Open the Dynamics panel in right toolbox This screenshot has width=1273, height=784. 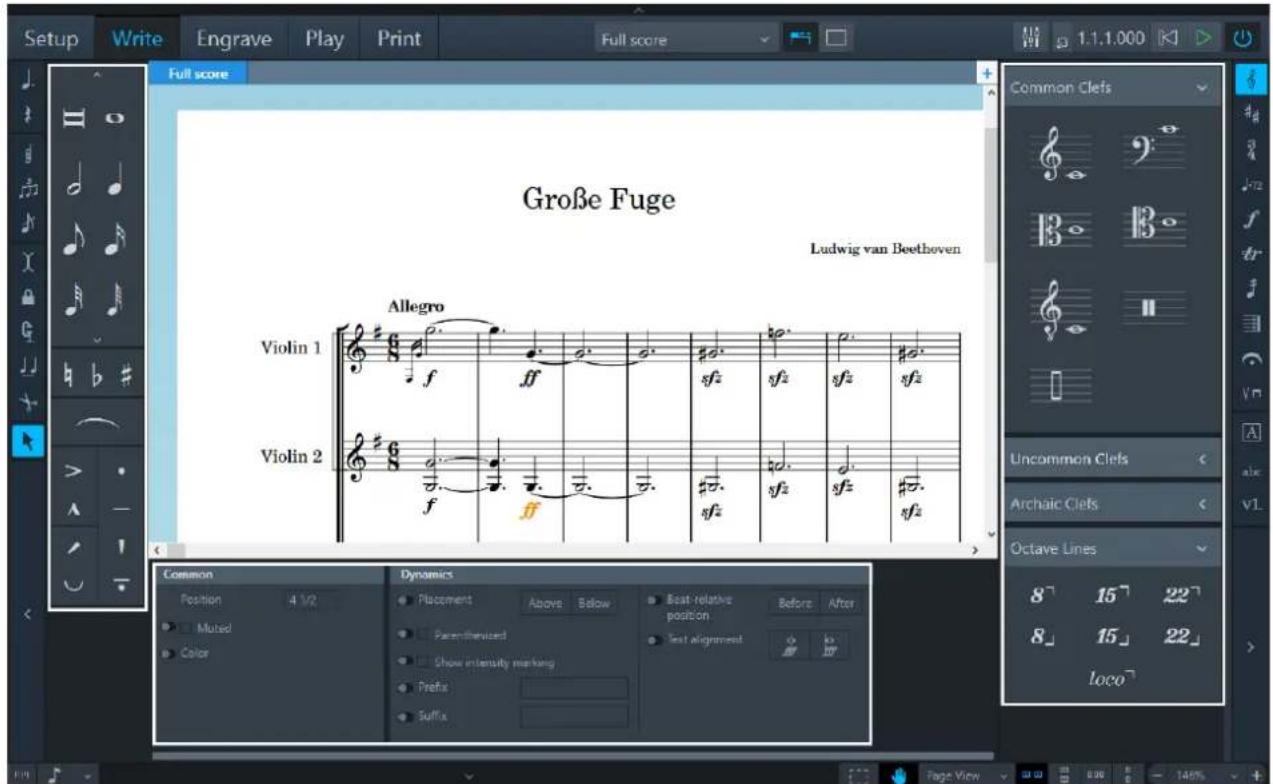(x=1249, y=218)
